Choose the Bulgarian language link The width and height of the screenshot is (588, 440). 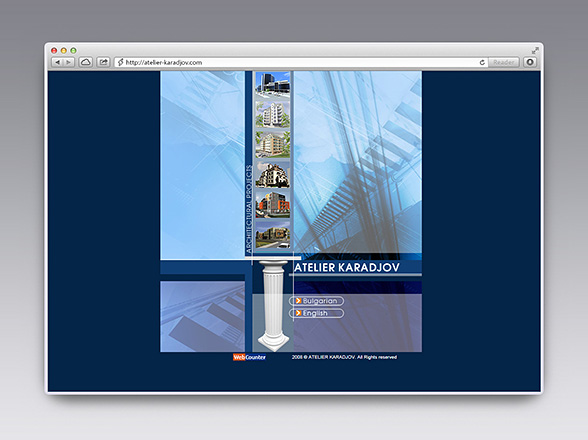tap(316, 301)
